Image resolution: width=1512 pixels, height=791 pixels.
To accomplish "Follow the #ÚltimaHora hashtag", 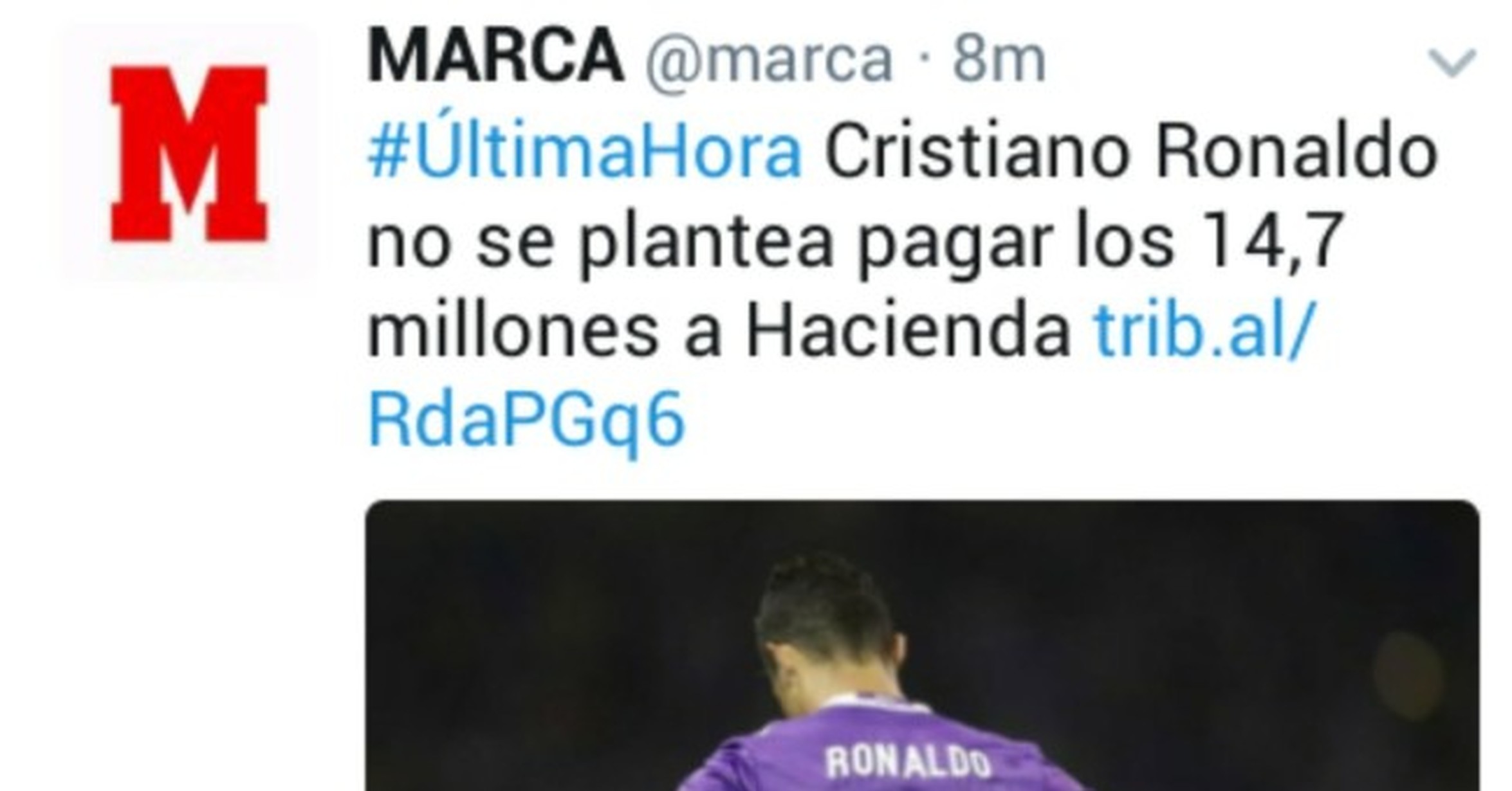I will (584, 152).
